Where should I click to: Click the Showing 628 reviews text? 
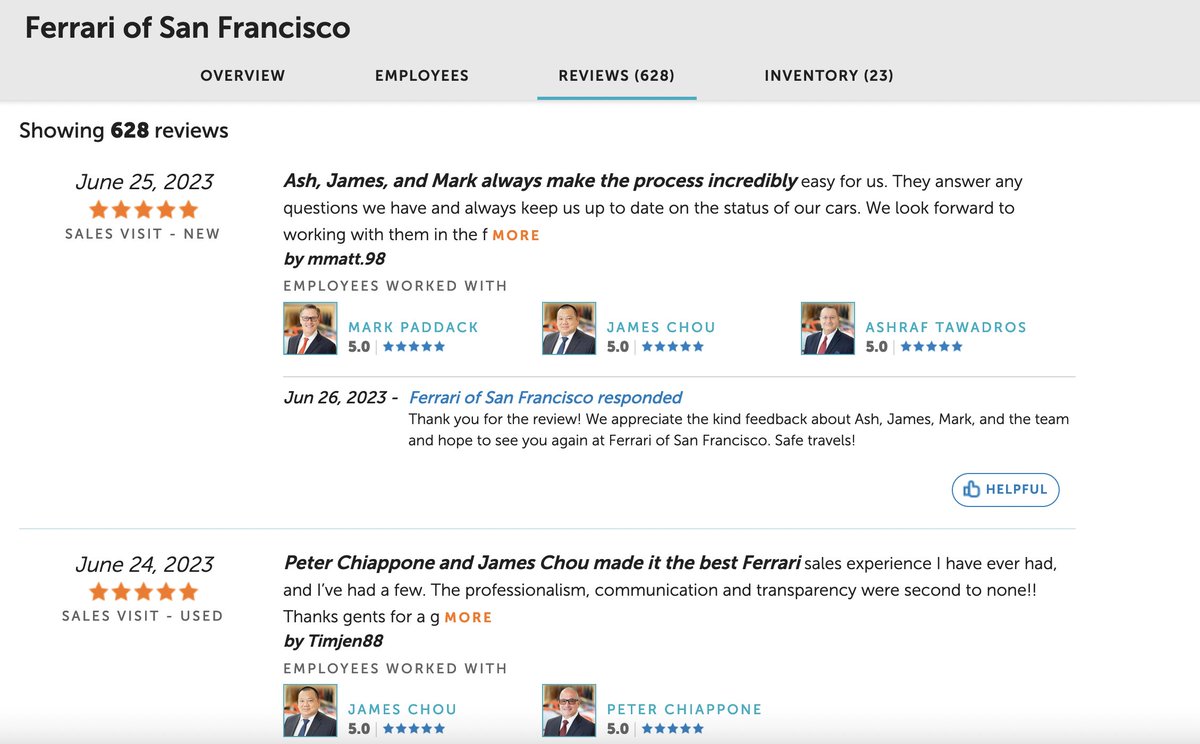pyautogui.click(x=124, y=131)
